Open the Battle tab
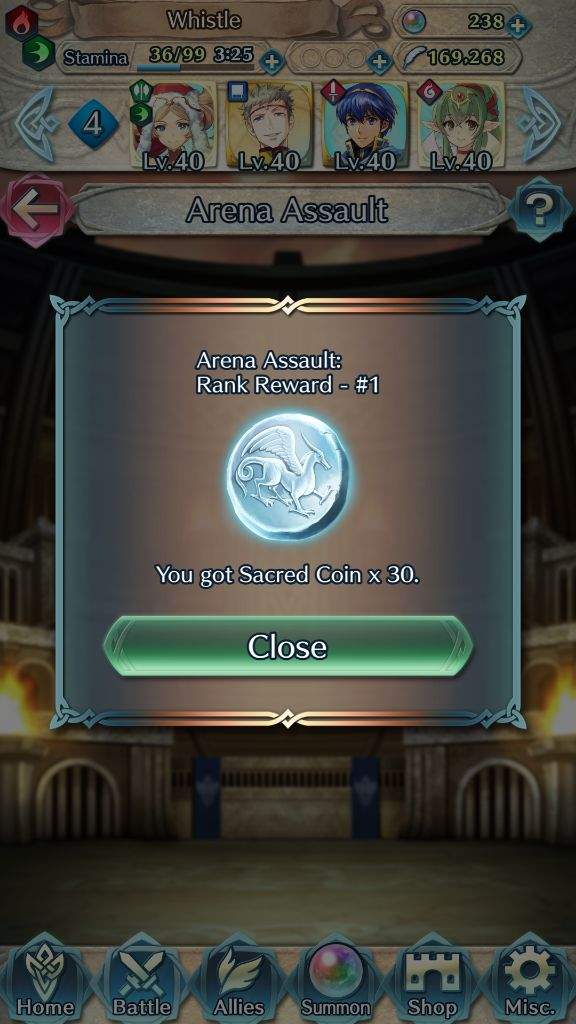 coord(142,982)
